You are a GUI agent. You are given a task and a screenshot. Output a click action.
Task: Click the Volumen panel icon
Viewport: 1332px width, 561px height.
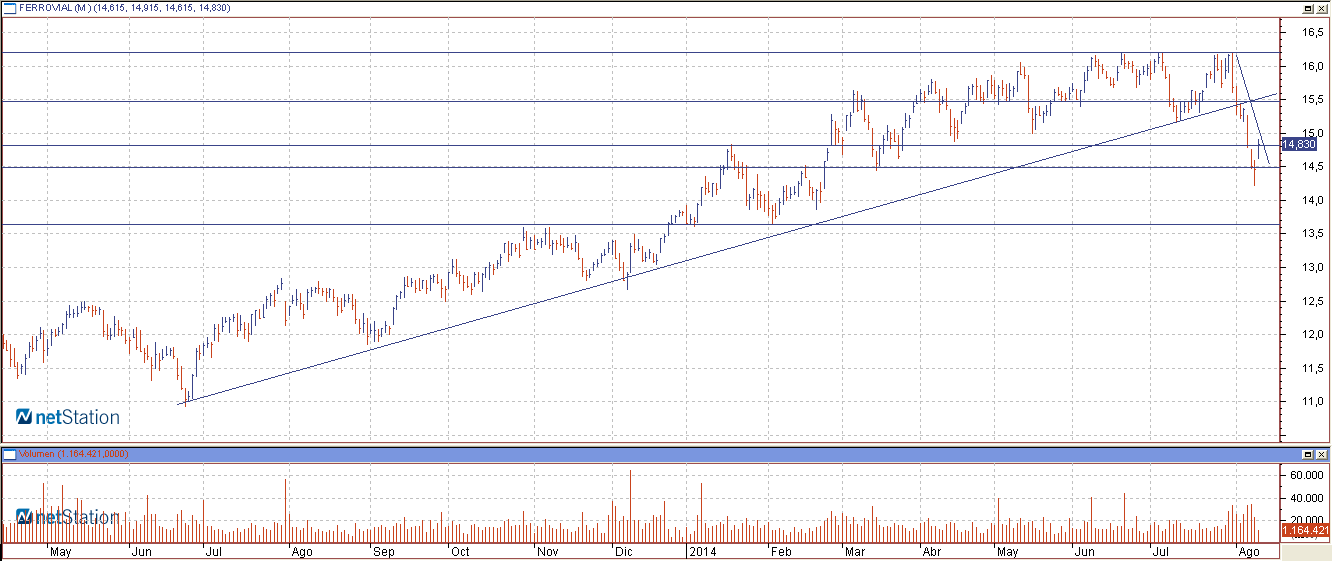pyautogui.click(x=9, y=455)
